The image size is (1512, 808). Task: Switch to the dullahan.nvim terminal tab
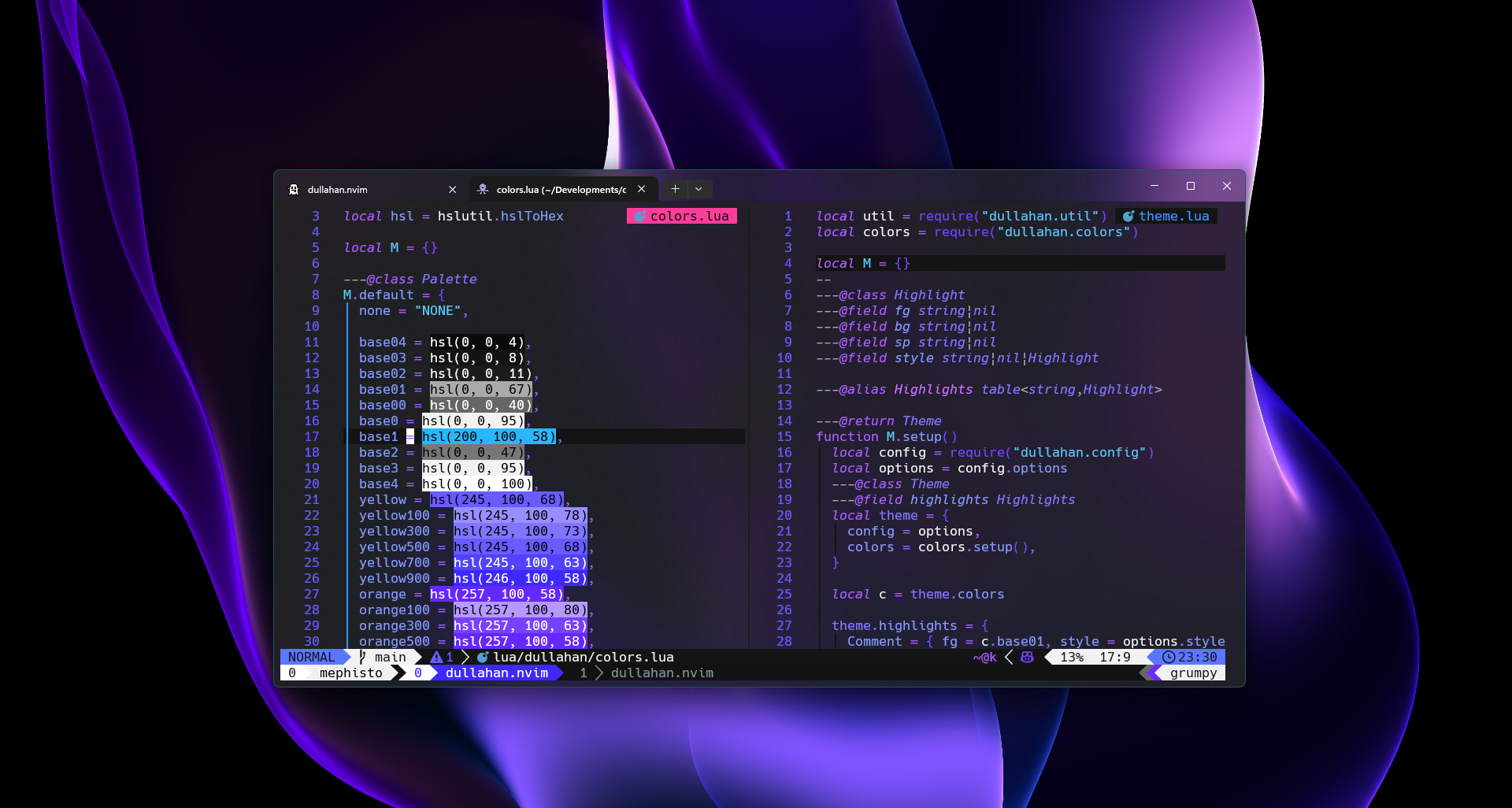click(x=372, y=189)
